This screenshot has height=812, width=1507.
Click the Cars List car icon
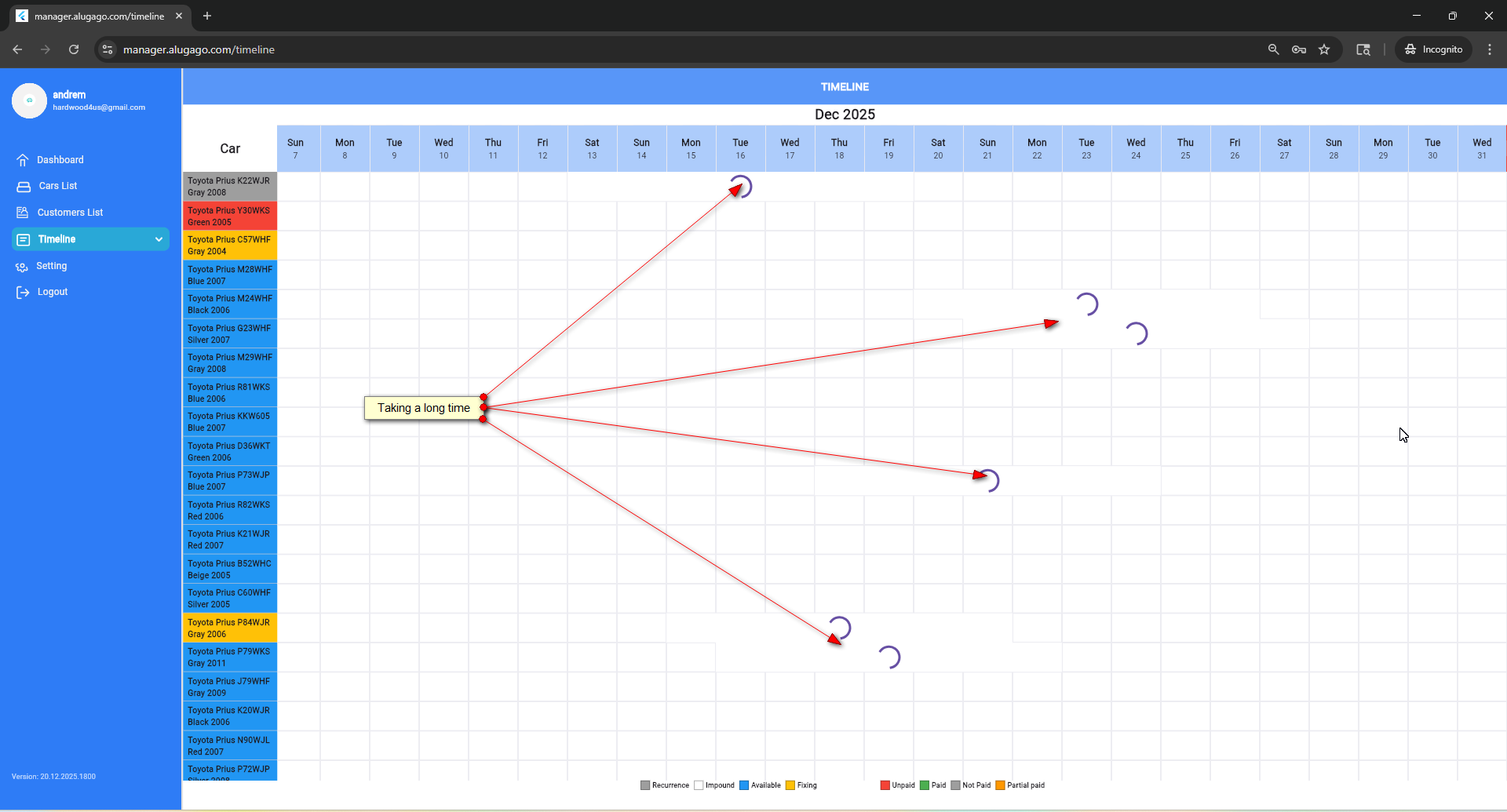coord(24,187)
